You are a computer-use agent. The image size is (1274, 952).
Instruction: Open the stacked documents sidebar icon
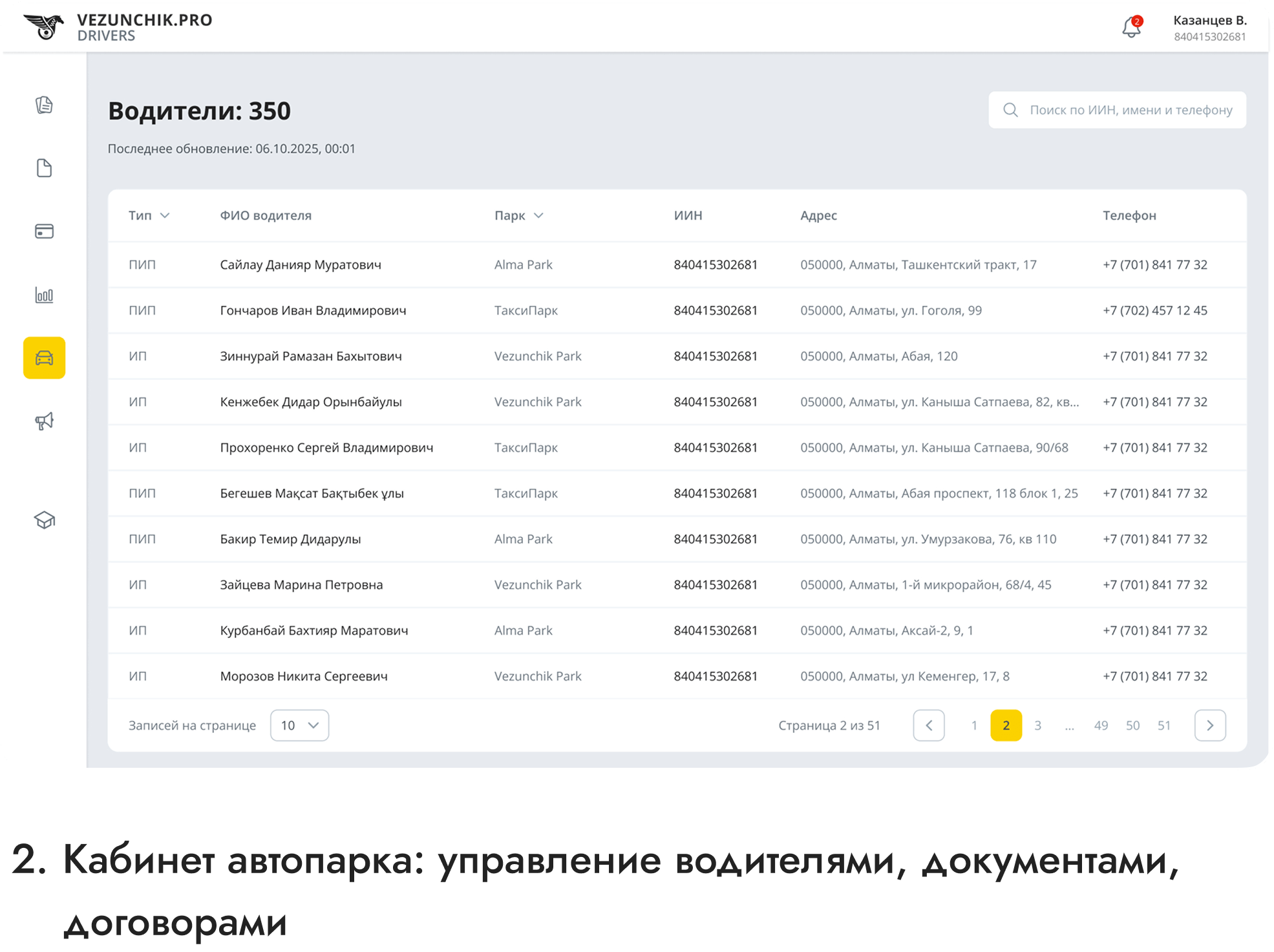[44, 105]
